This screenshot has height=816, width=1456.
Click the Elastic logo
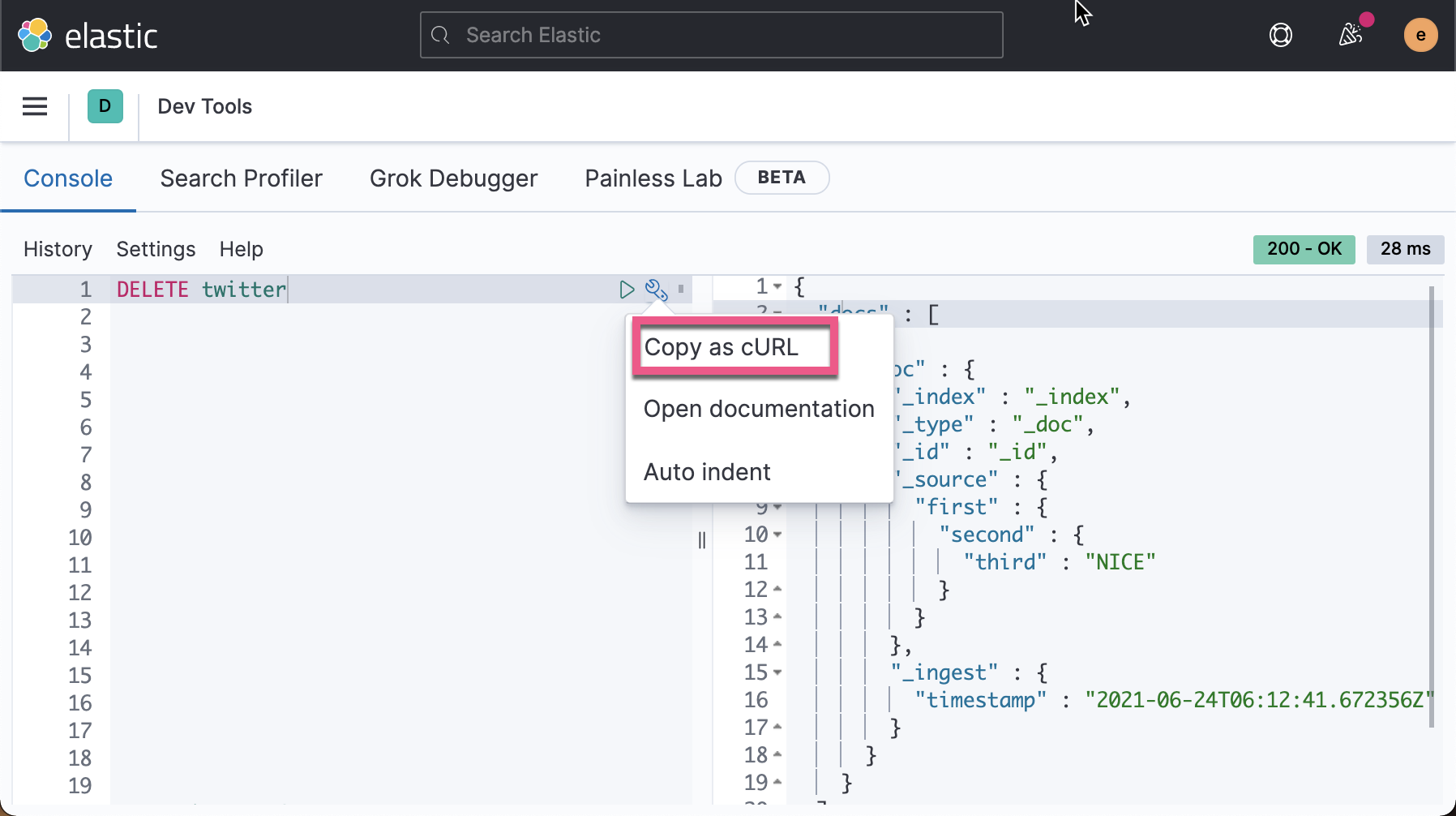[x=87, y=36]
